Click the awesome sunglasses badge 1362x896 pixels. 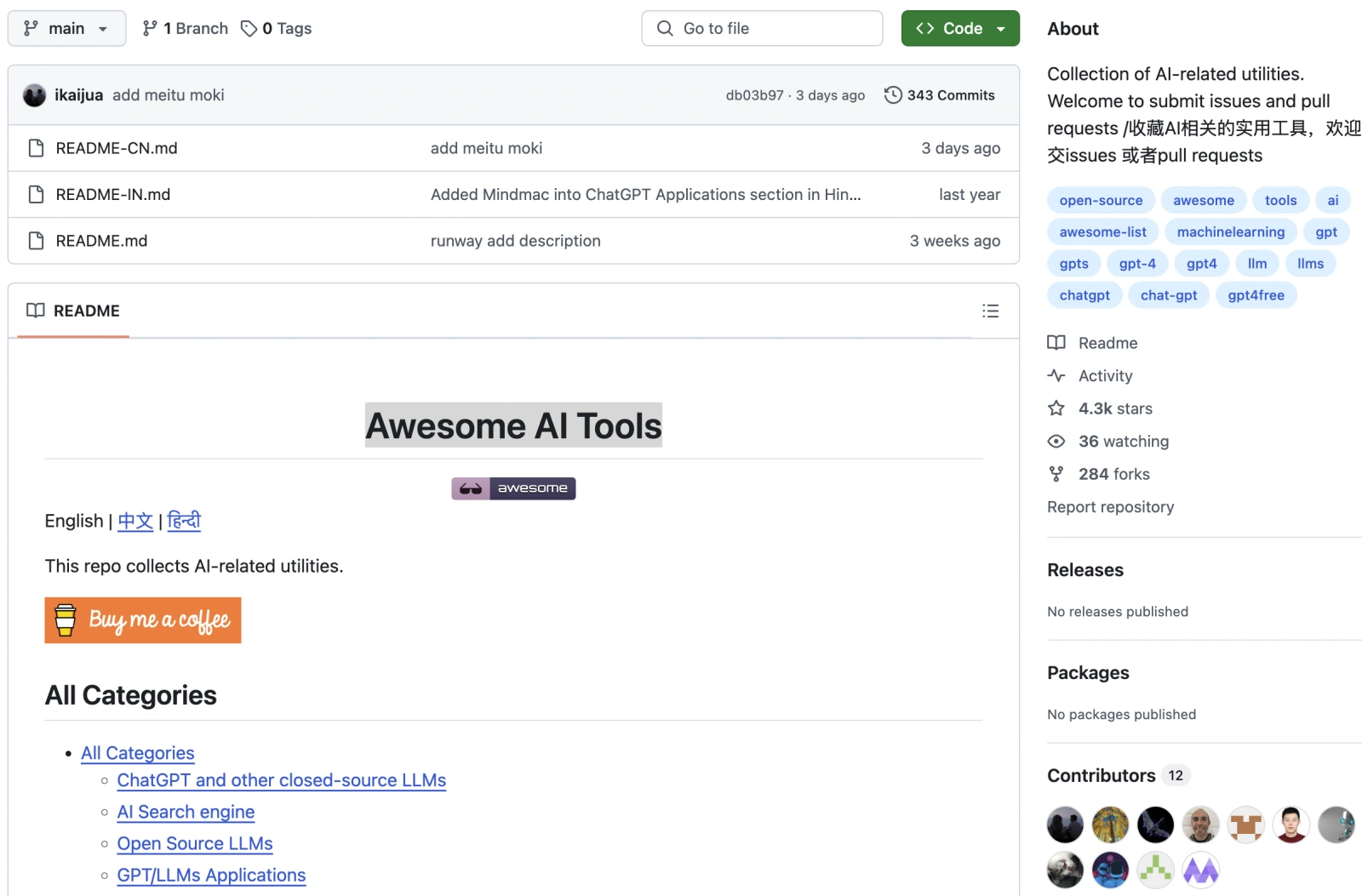513,488
